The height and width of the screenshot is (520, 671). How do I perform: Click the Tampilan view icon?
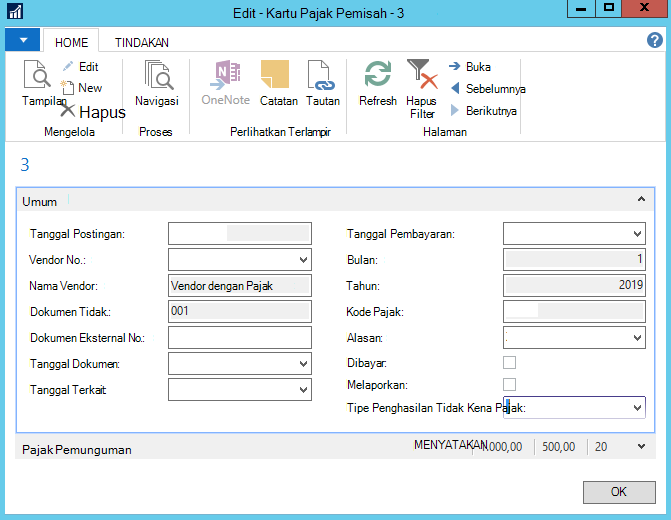(x=37, y=75)
